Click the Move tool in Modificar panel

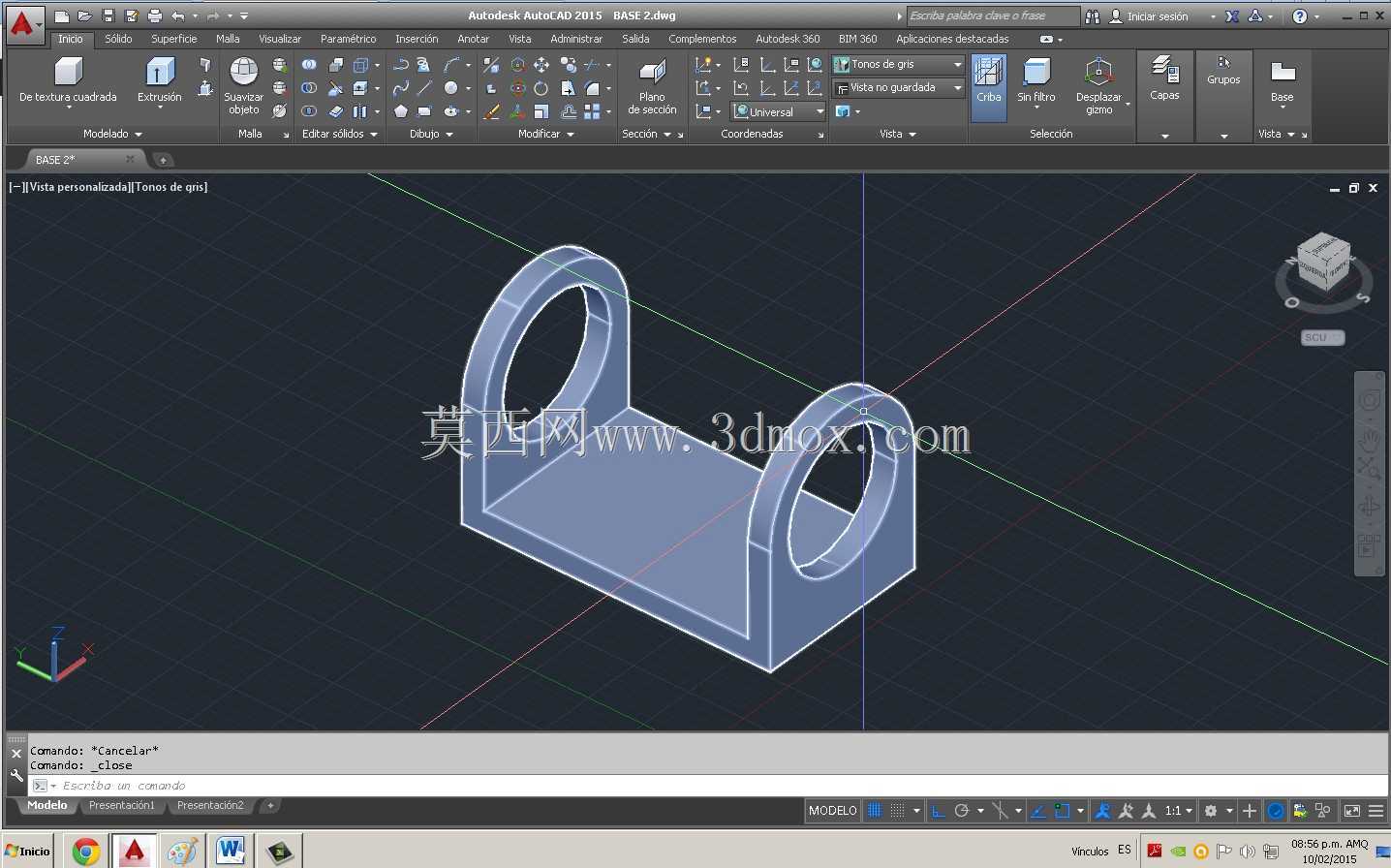(541, 64)
